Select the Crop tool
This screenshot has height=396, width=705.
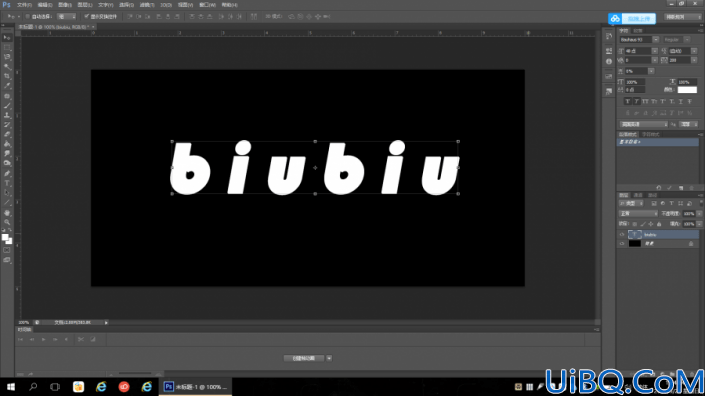[7, 76]
